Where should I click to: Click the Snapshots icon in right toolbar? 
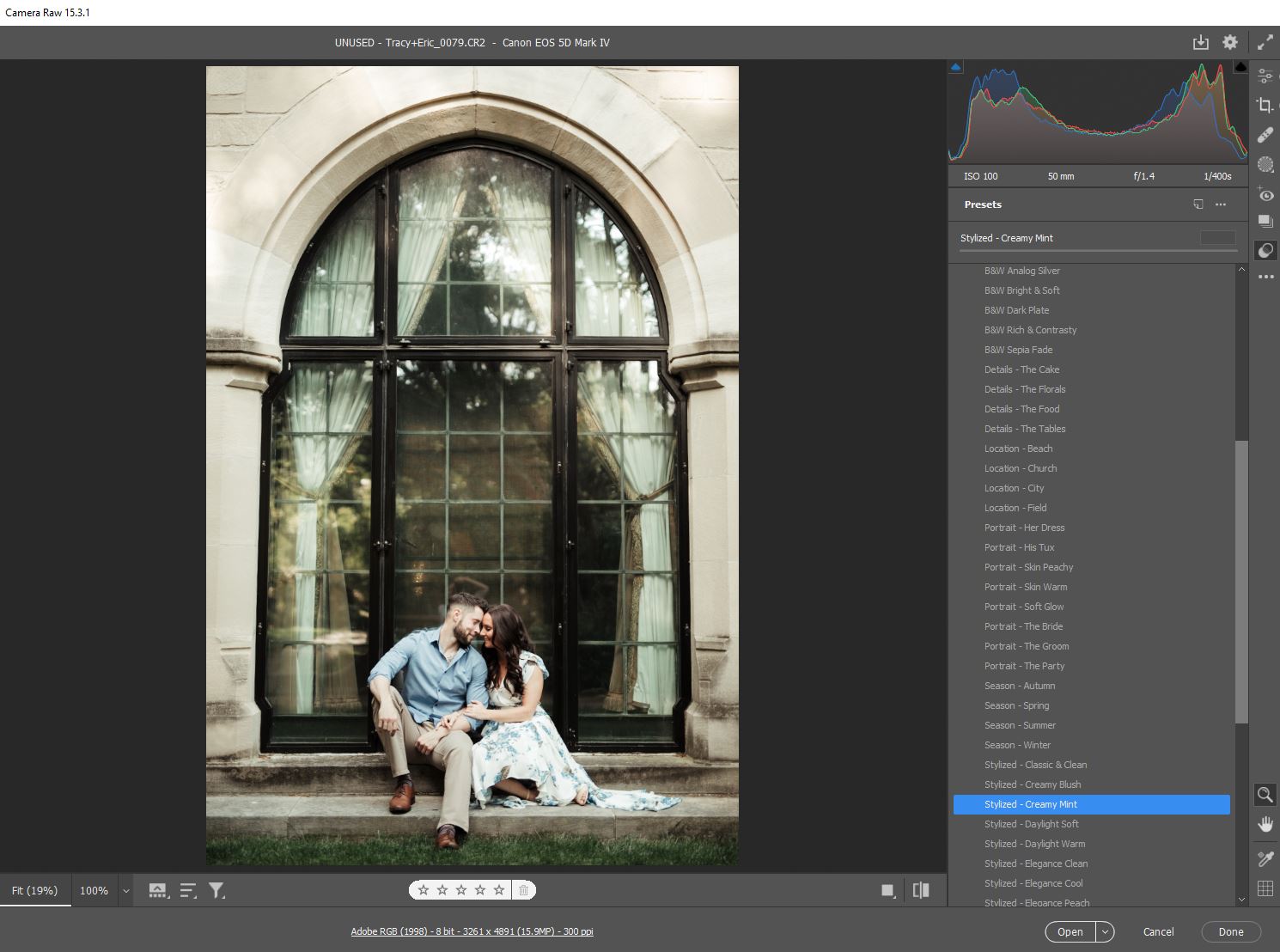click(x=1265, y=221)
